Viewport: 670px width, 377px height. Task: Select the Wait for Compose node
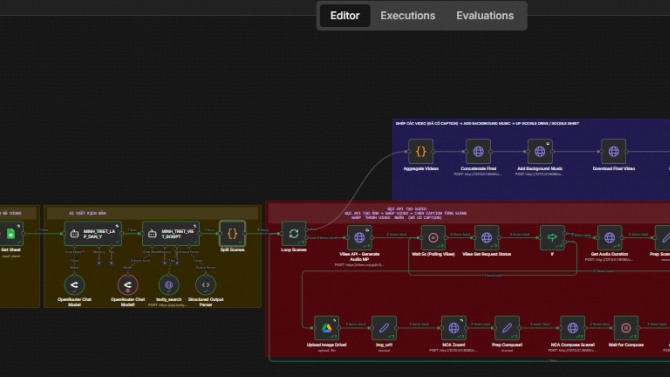click(x=626, y=328)
